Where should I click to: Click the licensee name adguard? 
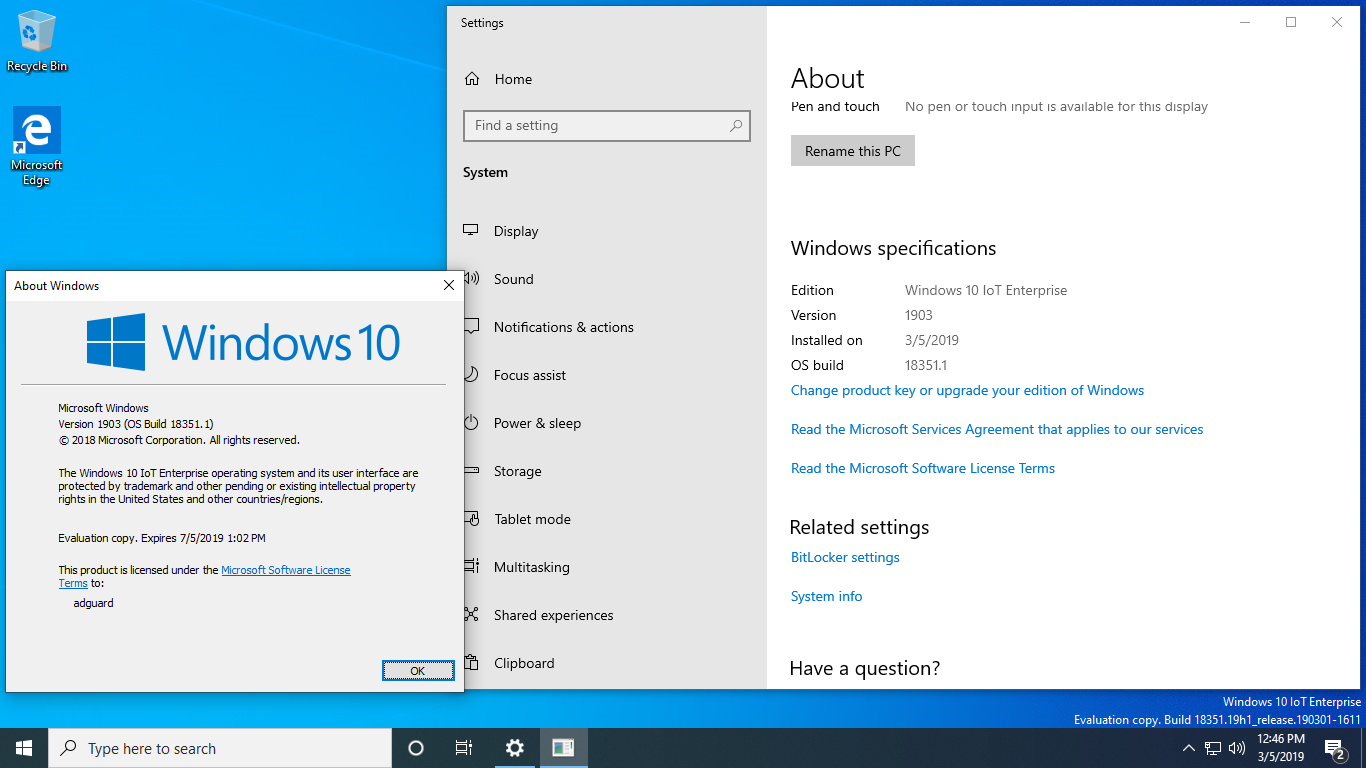(x=93, y=603)
